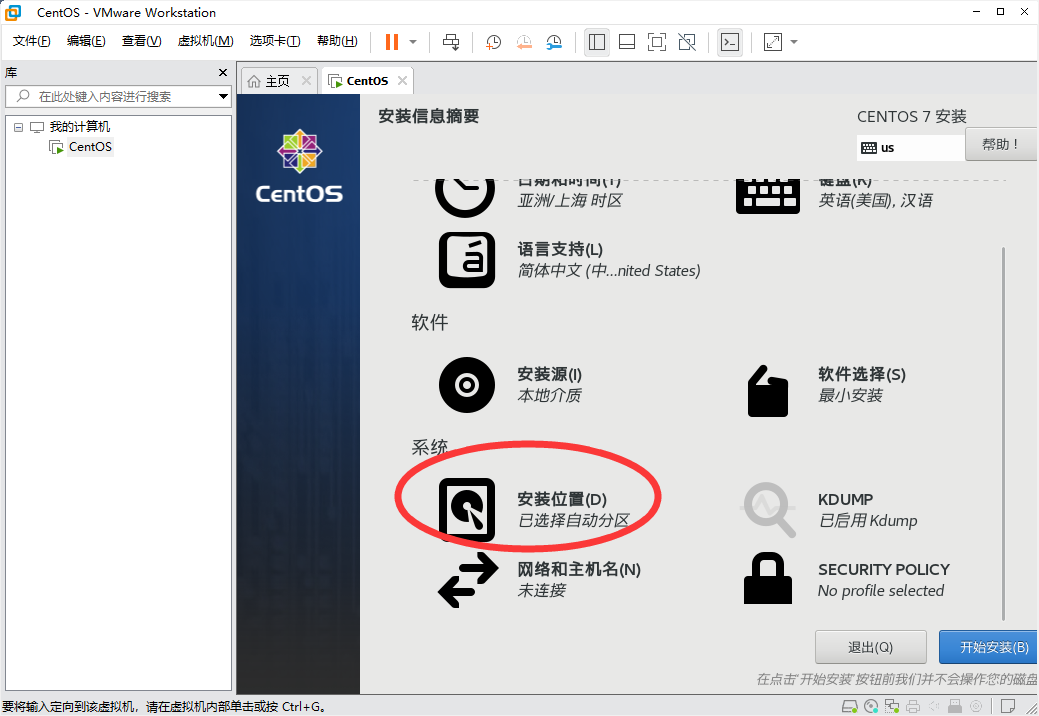This screenshot has height=716, width=1039.
Task: Open the 帮助(H) menu
Action: point(337,41)
